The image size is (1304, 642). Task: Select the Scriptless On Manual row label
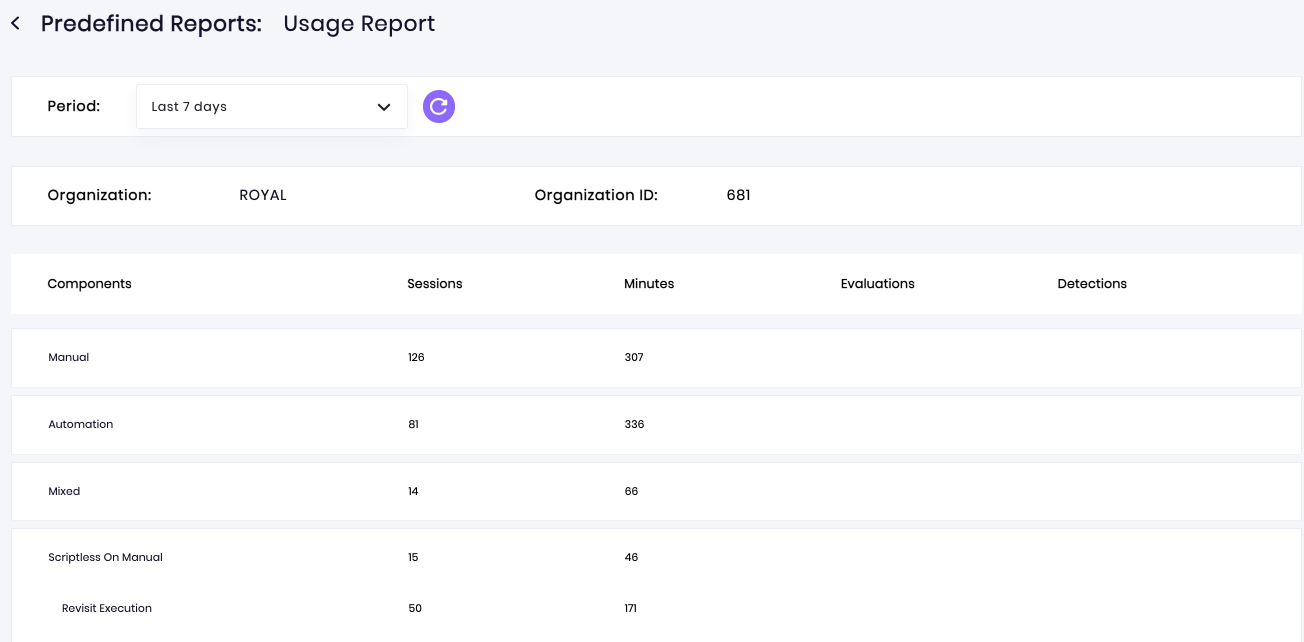pos(105,557)
